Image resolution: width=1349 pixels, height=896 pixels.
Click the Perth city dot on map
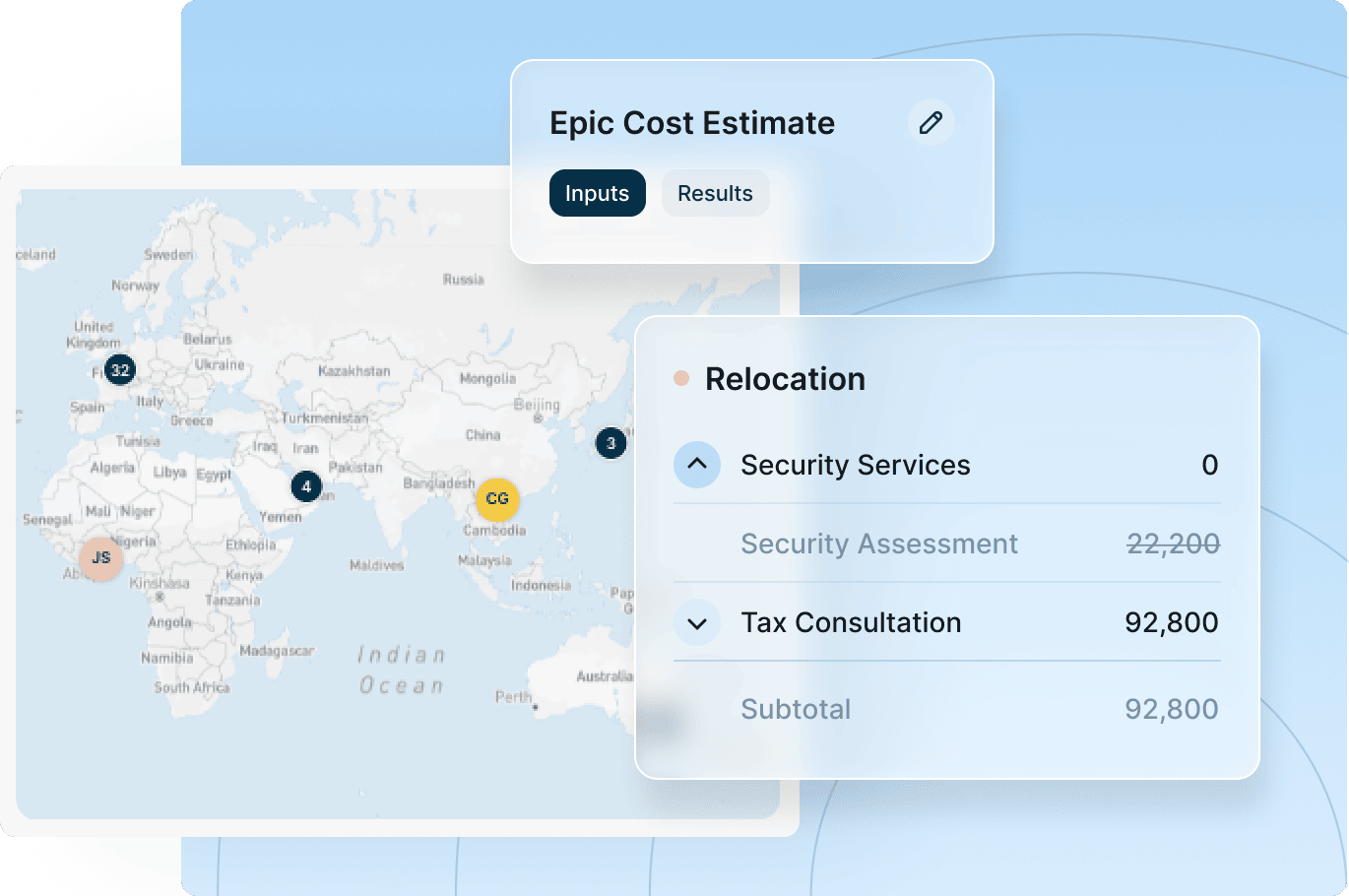535,707
